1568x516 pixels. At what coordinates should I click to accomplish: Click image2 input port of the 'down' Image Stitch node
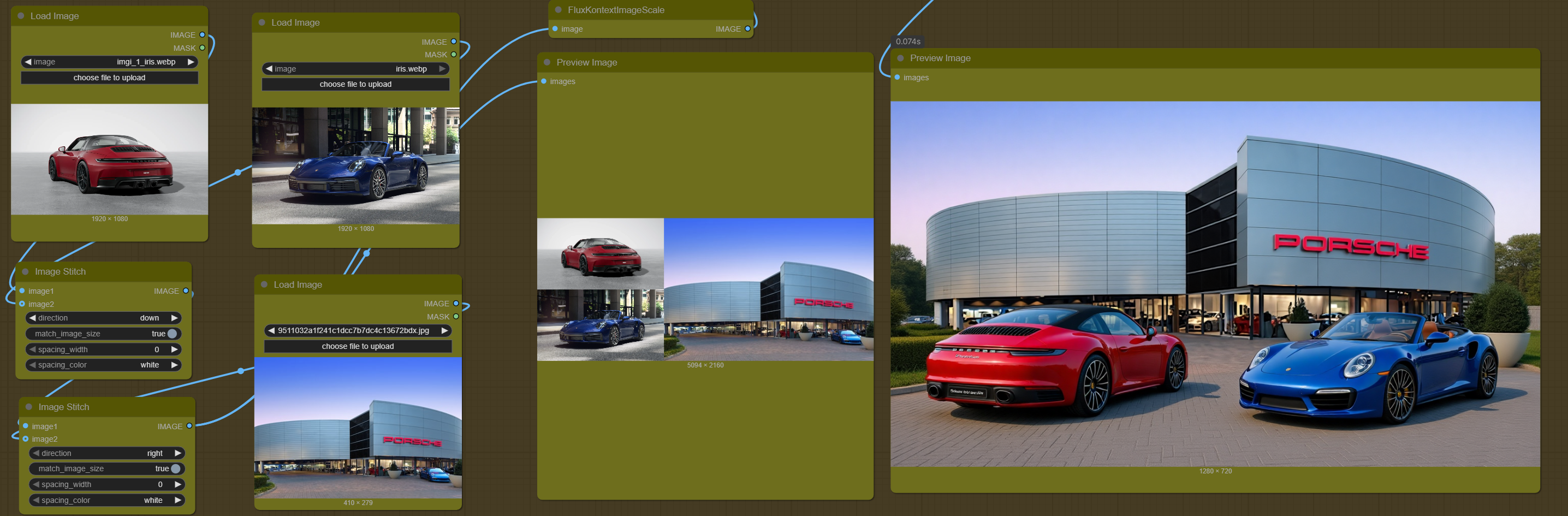coord(22,304)
